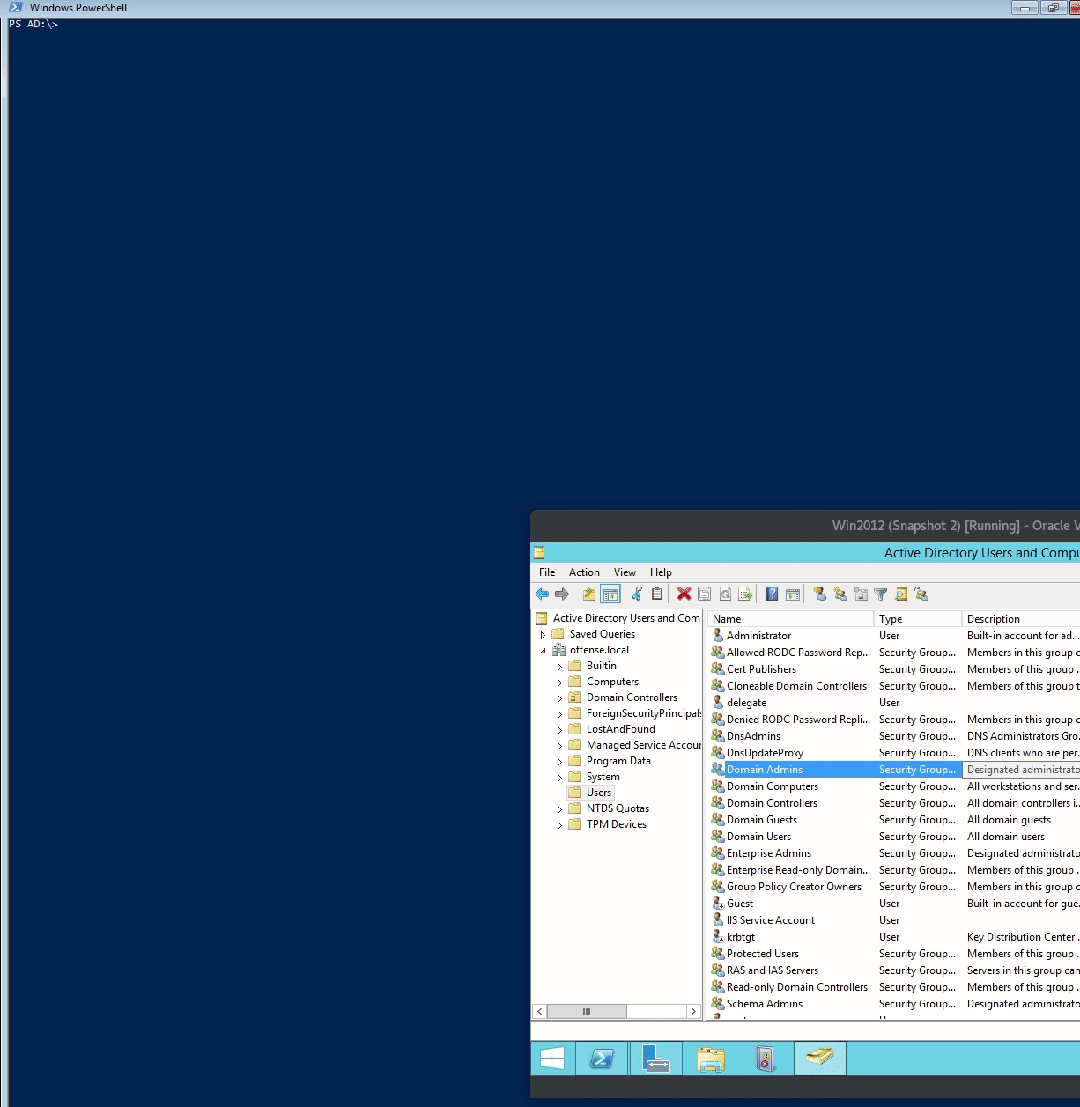This screenshot has height=1107, width=1080.
Task: Collapse the offense.local domain node
Action: point(542,651)
